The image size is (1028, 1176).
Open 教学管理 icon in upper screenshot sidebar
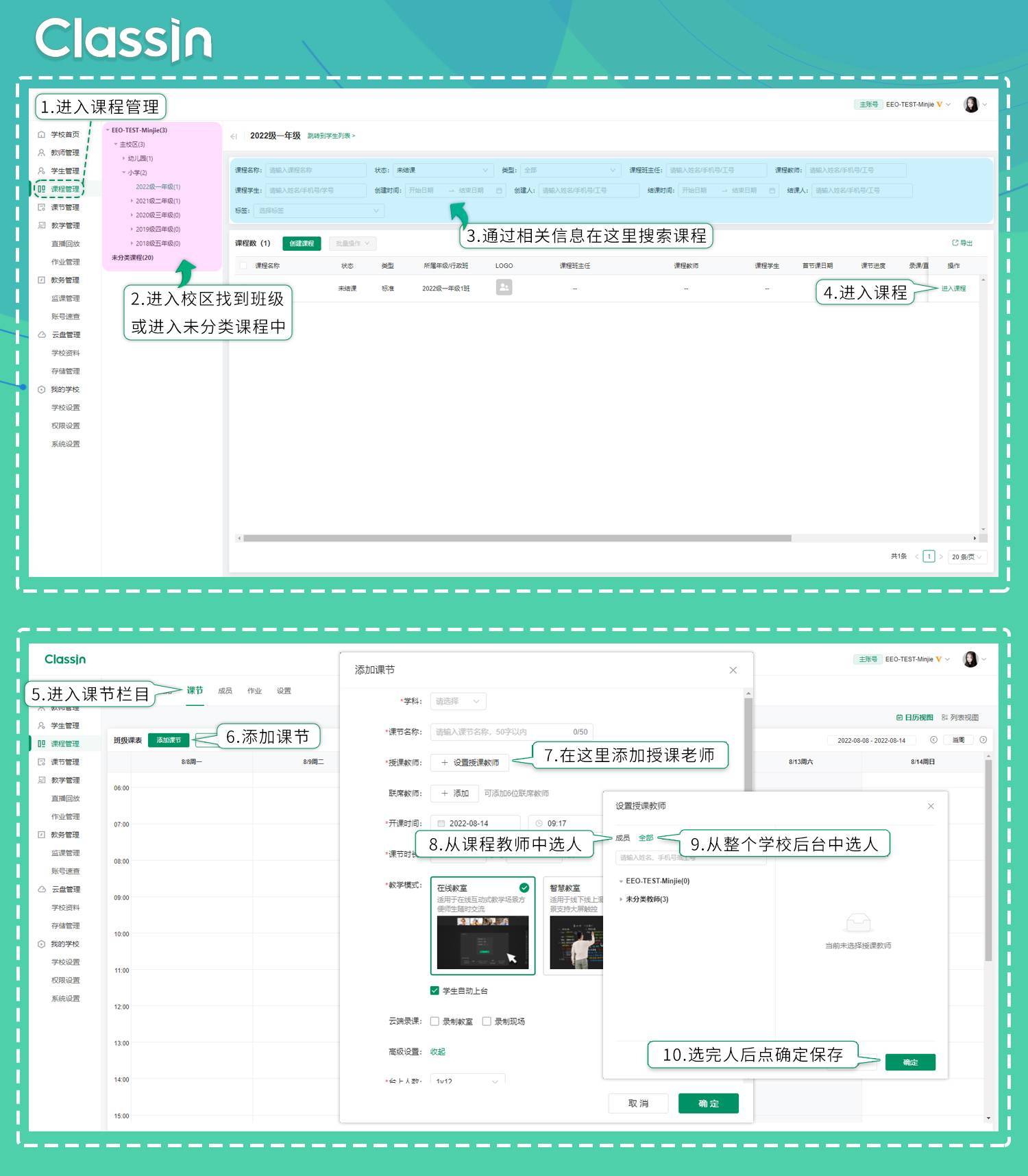[41, 225]
